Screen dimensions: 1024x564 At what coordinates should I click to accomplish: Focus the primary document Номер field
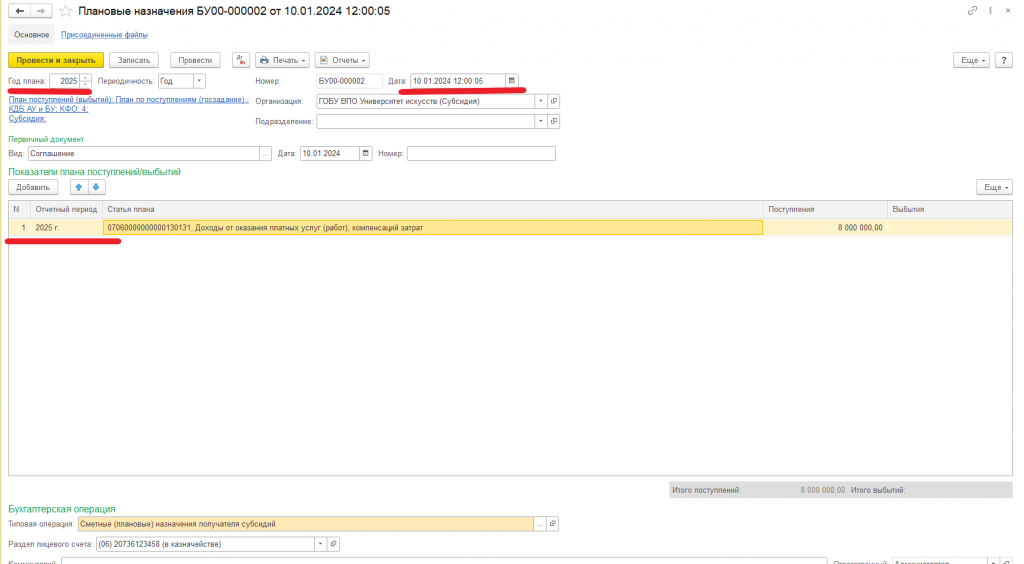tap(481, 153)
